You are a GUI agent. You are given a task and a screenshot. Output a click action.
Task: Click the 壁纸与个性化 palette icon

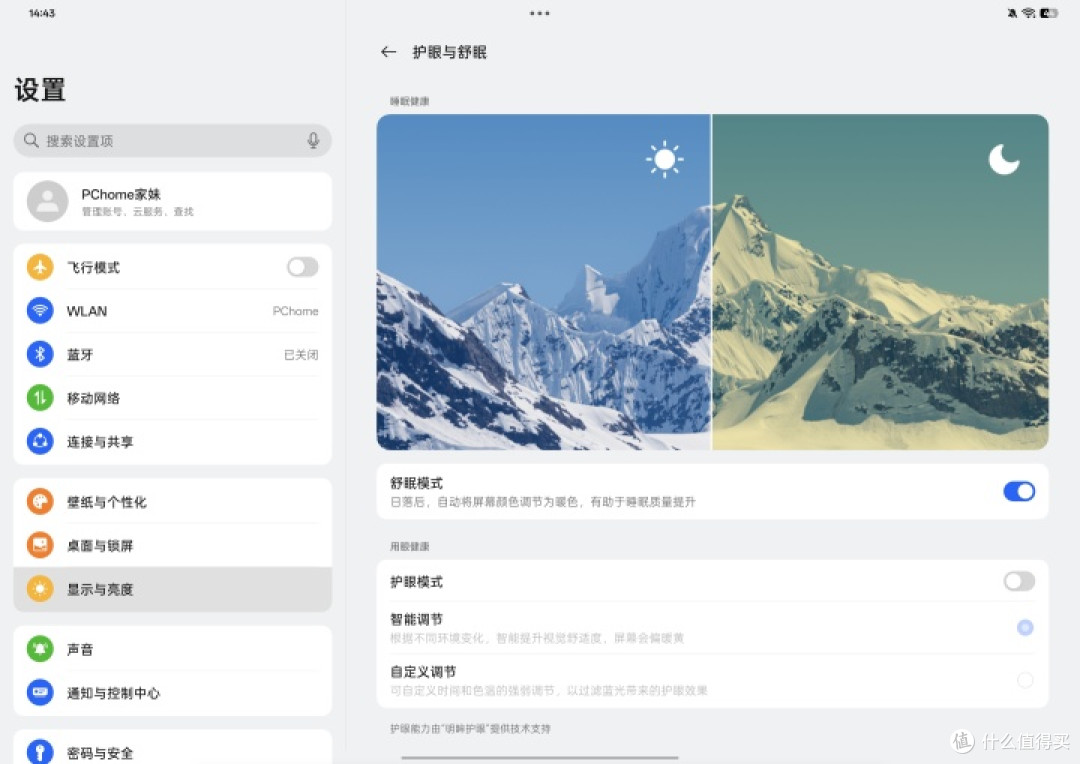(40, 502)
